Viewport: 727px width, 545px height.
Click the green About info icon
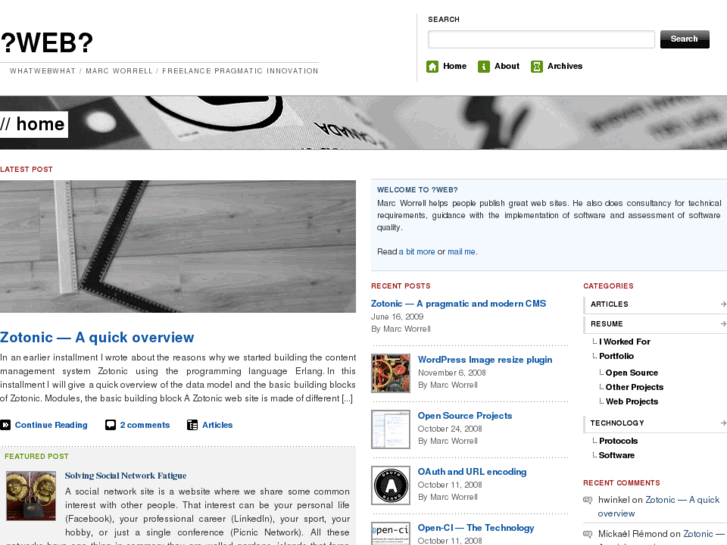pos(484,66)
